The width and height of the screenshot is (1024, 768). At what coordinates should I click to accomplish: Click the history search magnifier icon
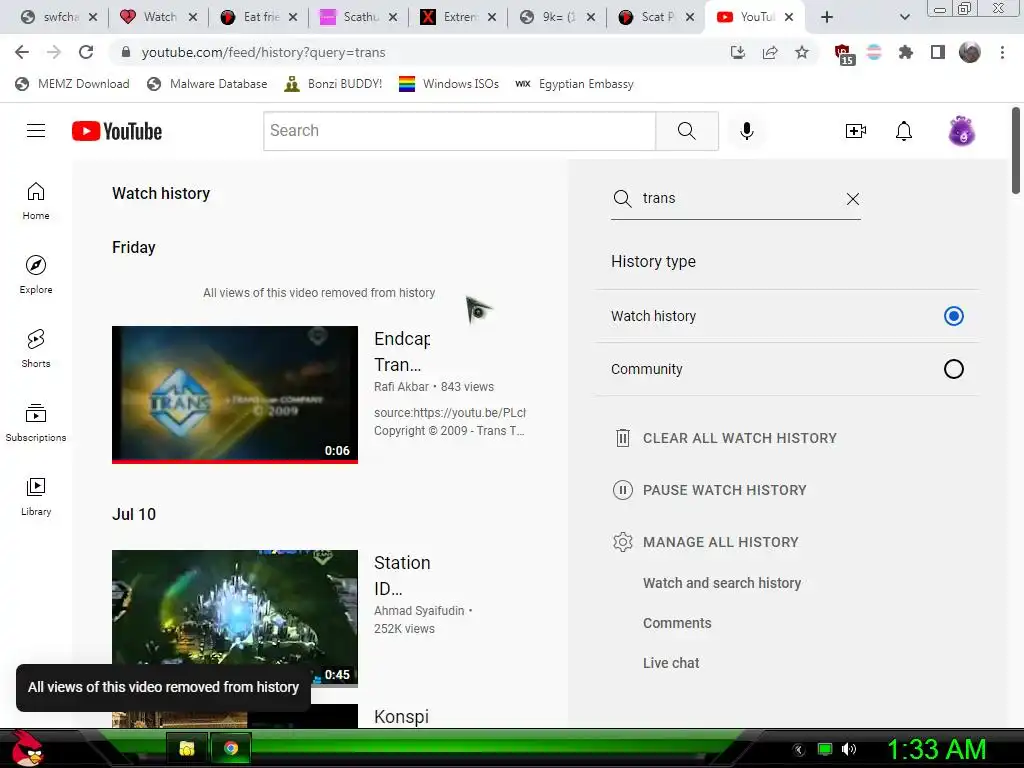(622, 199)
